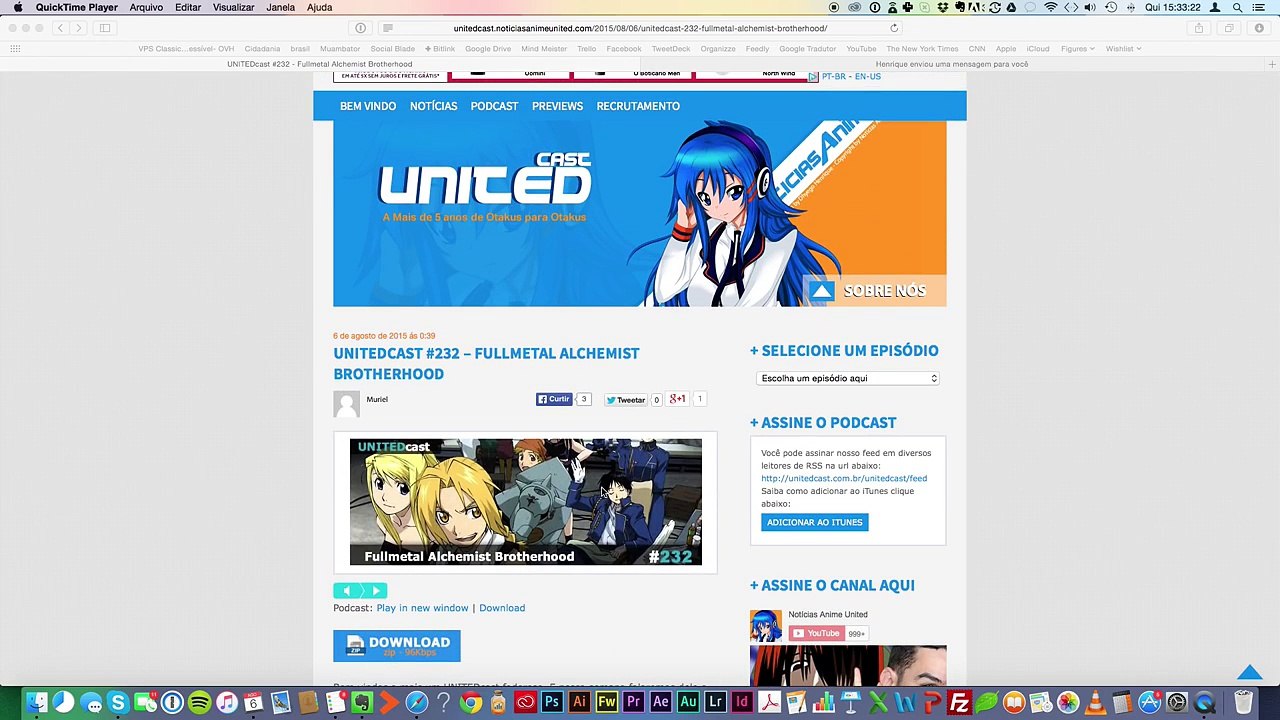Image resolution: width=1280 pixels, height=720 pixels.
Task: Launch Safari from the dock
Action: click(x=416, y=703)
